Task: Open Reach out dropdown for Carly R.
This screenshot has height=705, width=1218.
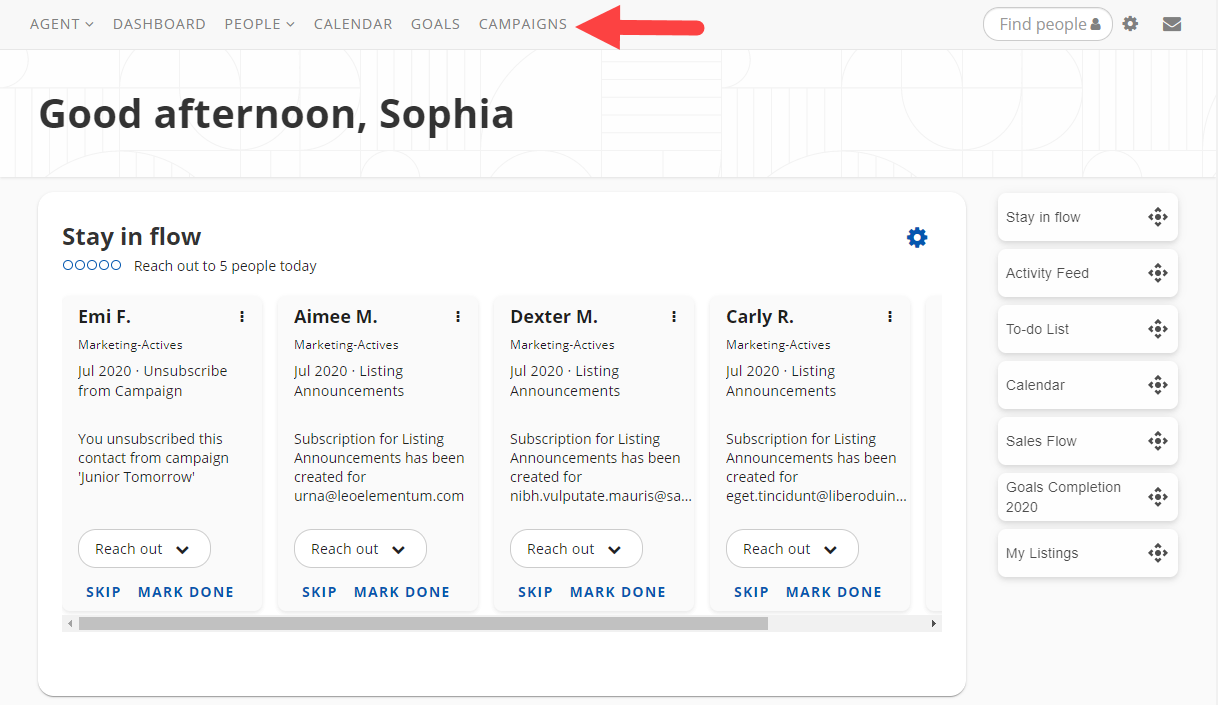Action: (792, 549)
